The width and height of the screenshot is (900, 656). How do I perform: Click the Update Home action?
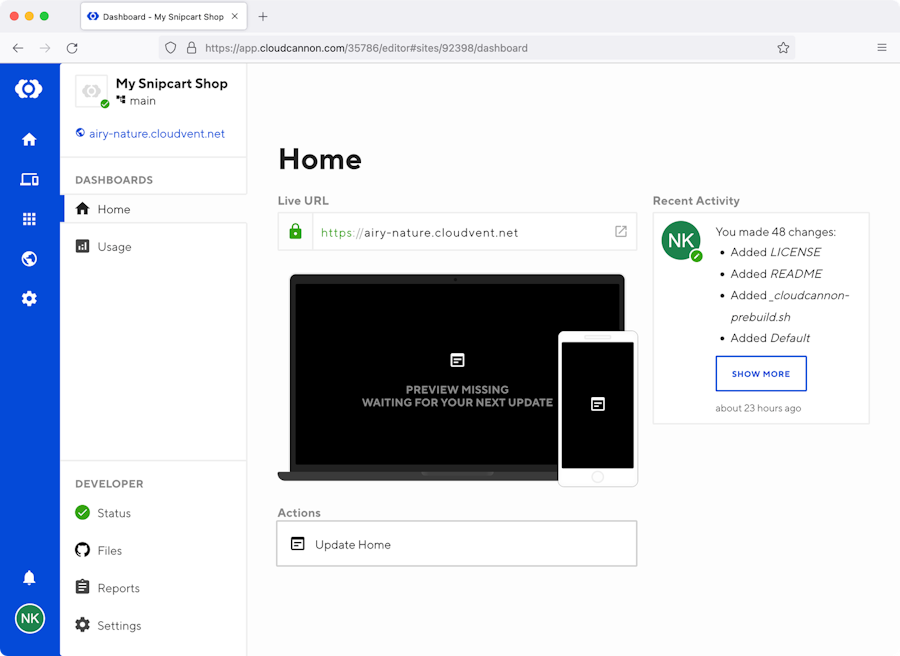[x=457, y=544]
